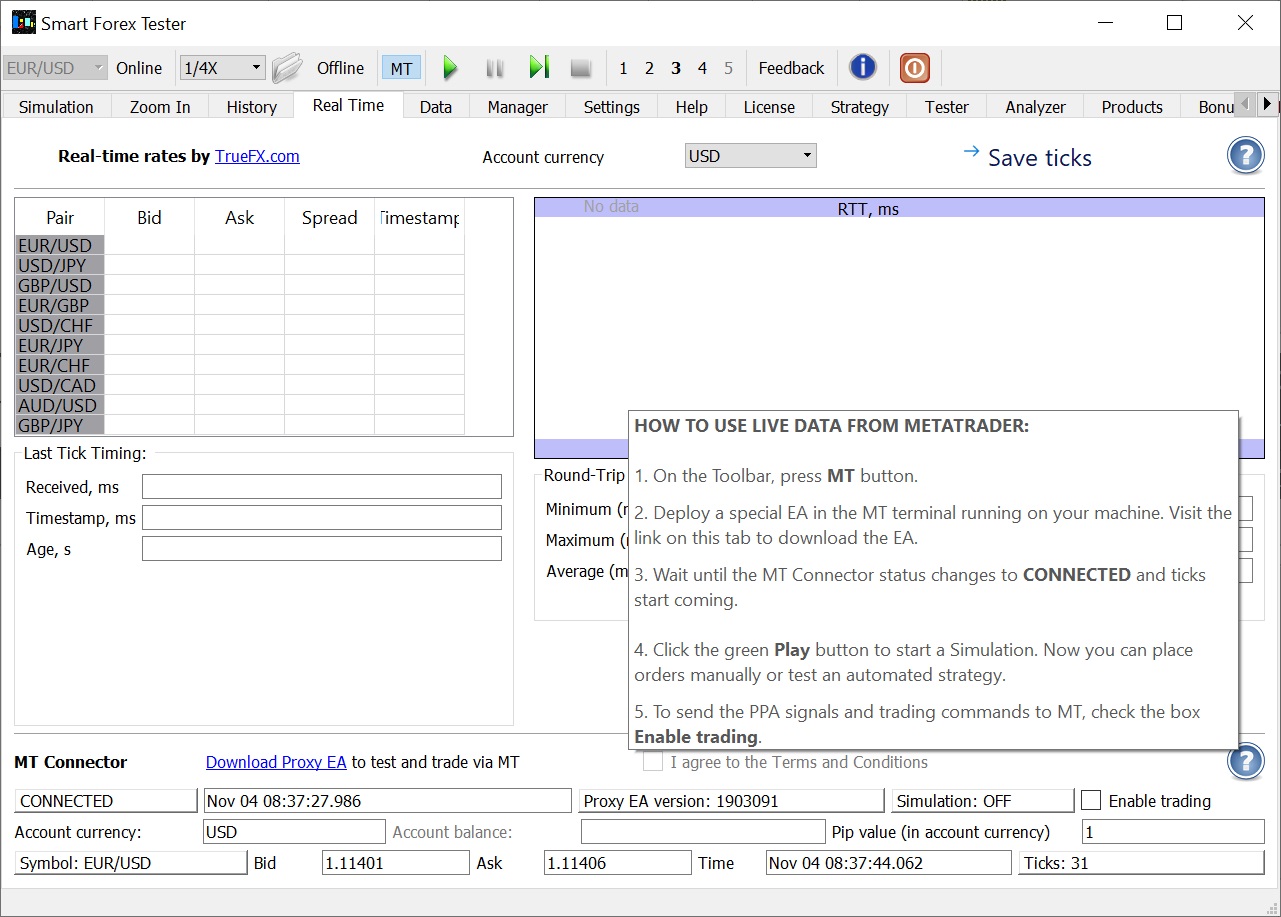
Task: Switch to the Zoom In tab
Action: coord(160,107)
